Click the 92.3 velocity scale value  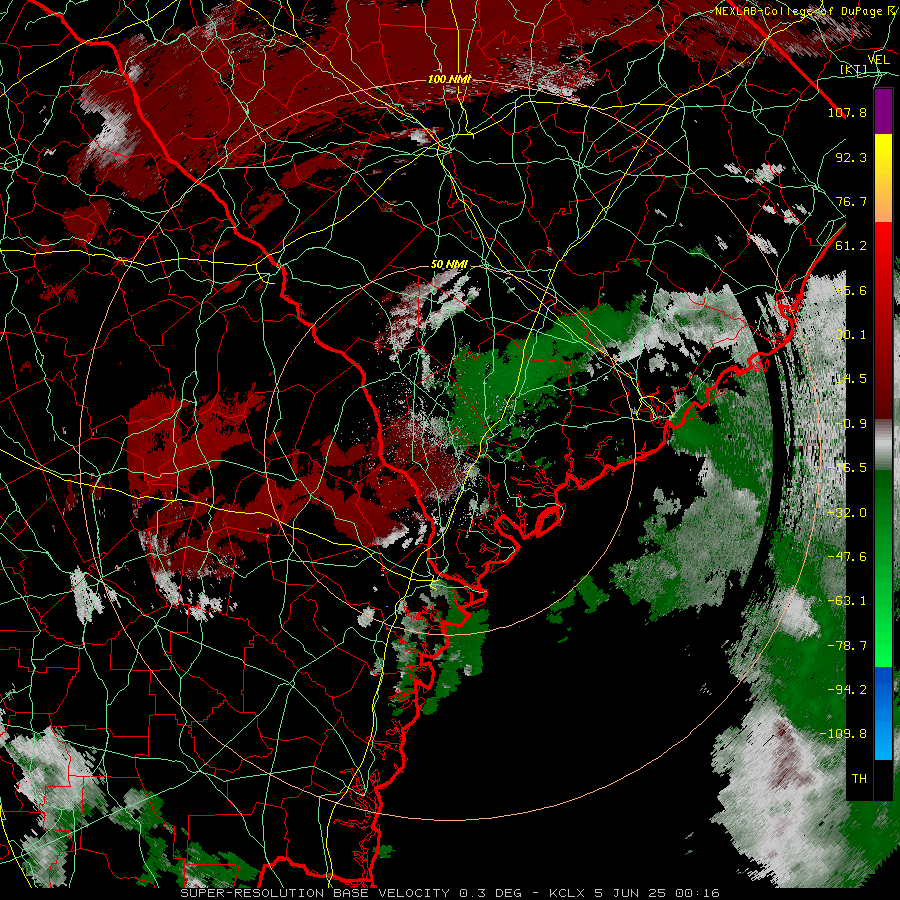(x=851, y=157)
